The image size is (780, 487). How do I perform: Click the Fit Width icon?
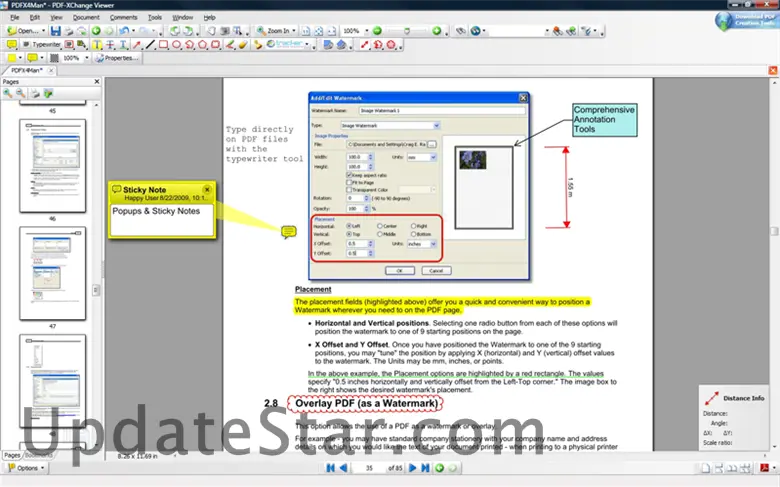pyautogui.click(x=332, y=31)
